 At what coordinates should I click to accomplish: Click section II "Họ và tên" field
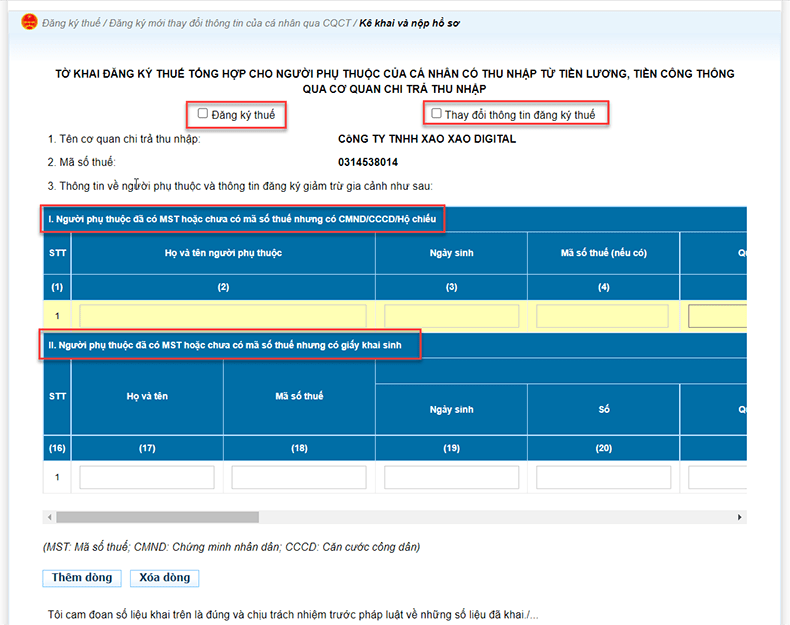[x=147, y=478]
